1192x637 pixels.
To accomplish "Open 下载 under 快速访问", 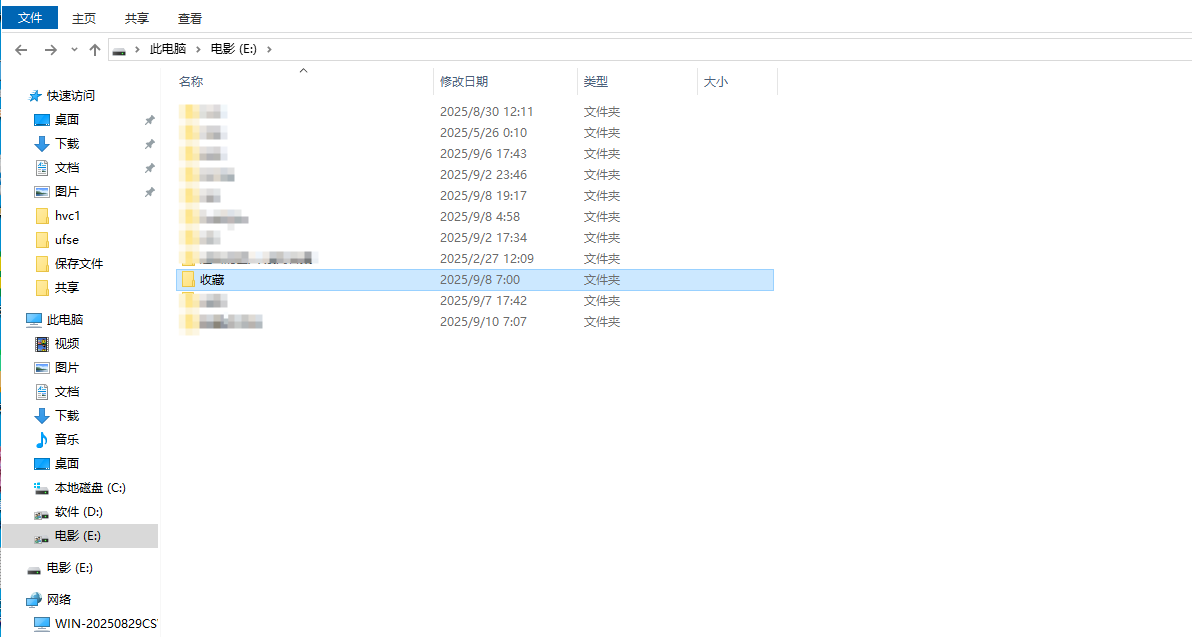I will coord(67,144).
